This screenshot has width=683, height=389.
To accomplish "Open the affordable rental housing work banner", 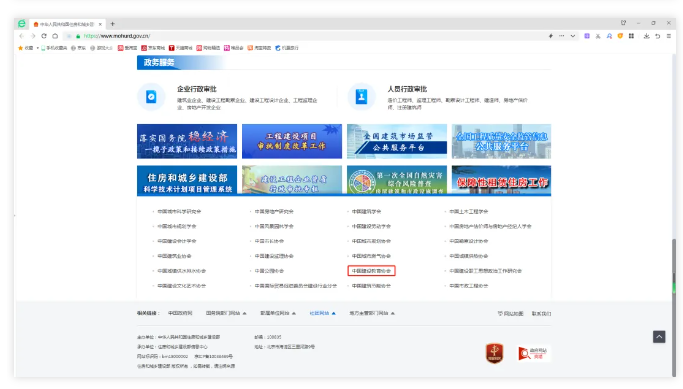I will 501,180.
